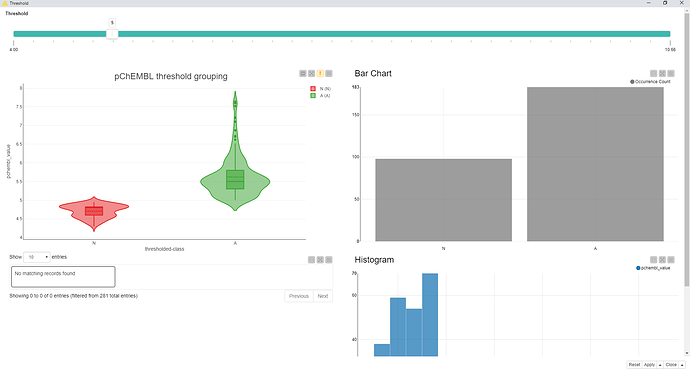This screenshot has height=373, width=690.
Task: Click the leftmost gray icon above the violin plot
Action: pyautogui.click(x=303, y=73)
